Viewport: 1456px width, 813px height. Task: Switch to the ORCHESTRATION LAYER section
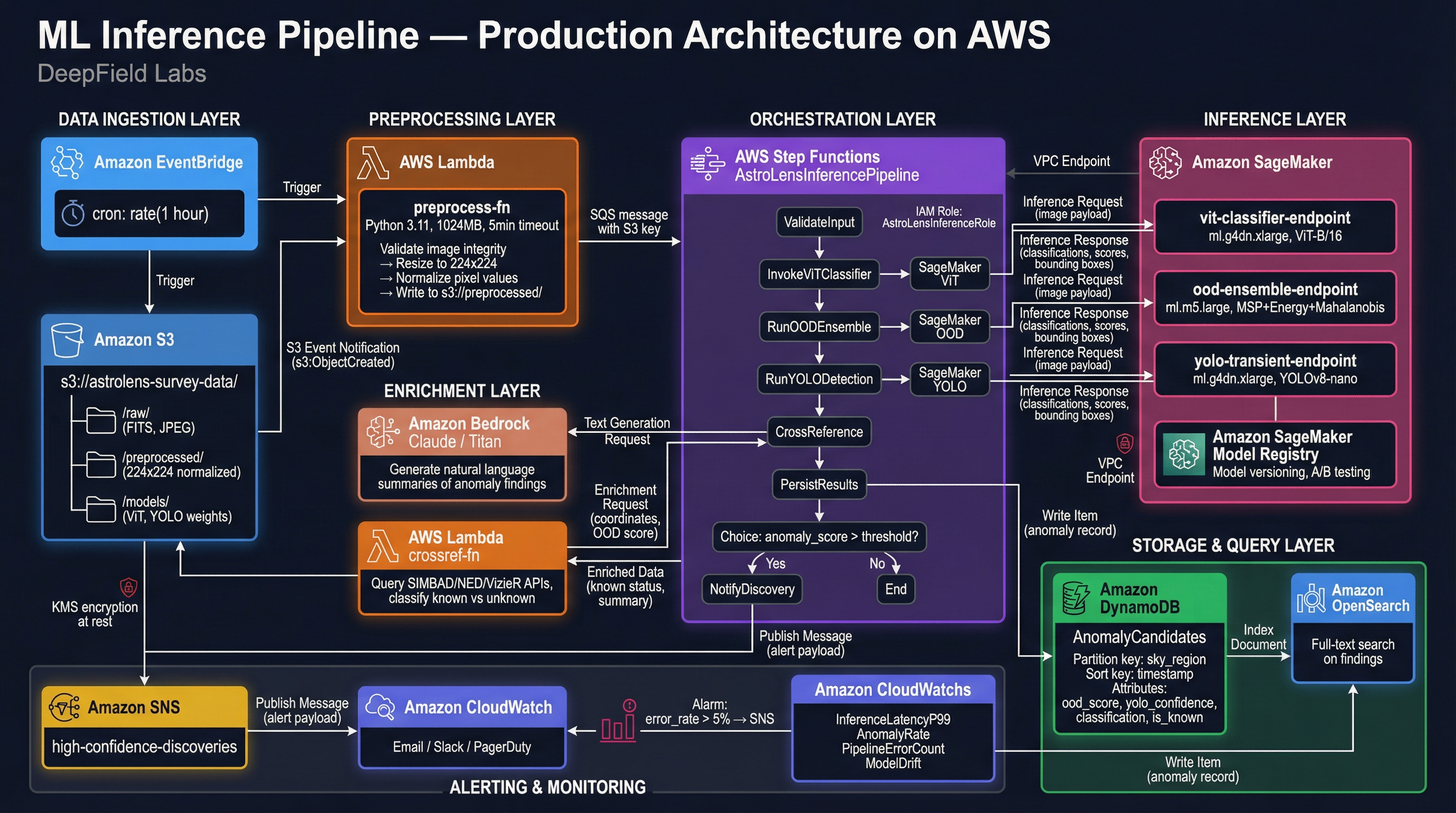(x=843, y=119)
